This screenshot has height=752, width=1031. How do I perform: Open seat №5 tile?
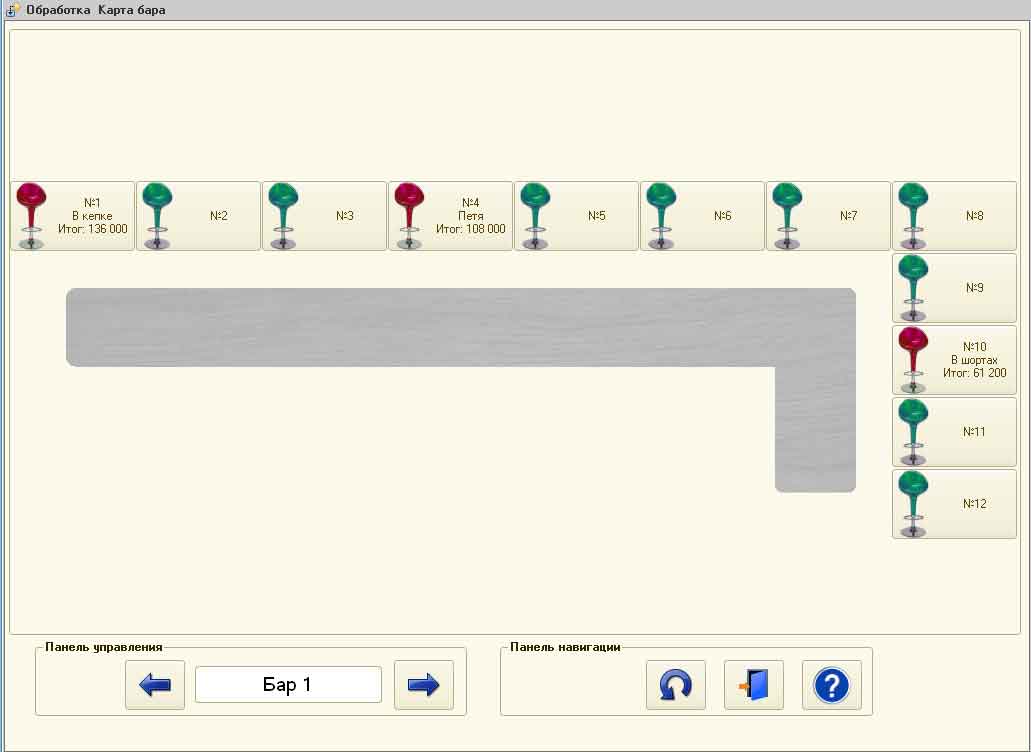click(x=576, y=216)
